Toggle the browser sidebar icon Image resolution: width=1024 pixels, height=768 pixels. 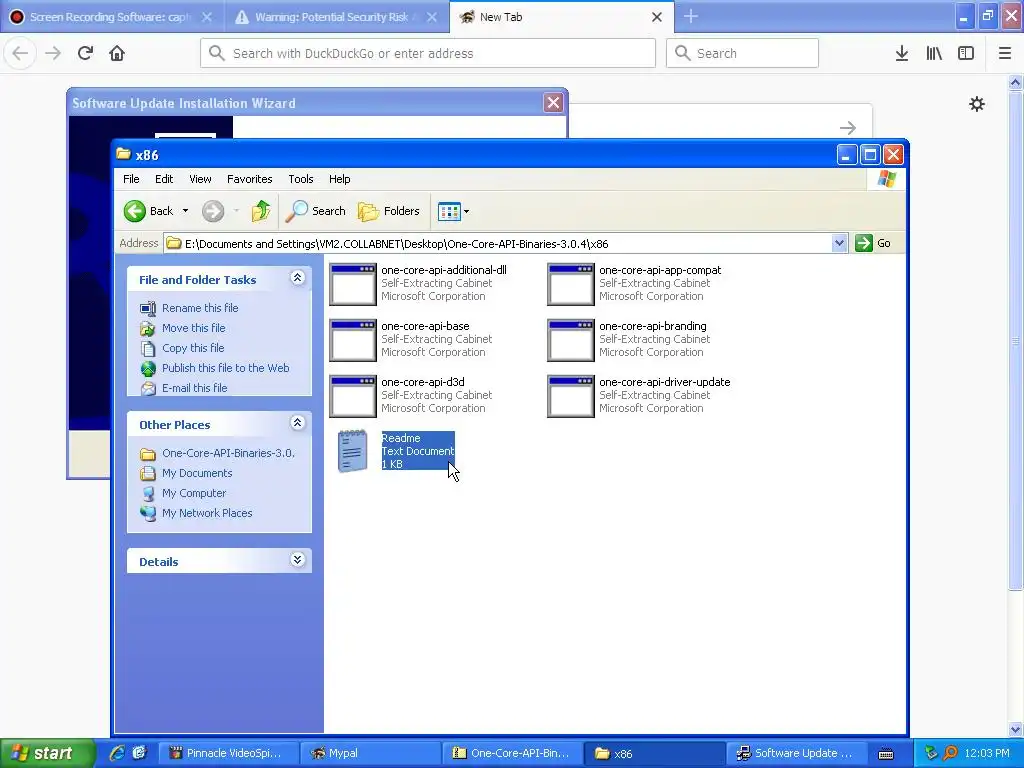[966, 53]
